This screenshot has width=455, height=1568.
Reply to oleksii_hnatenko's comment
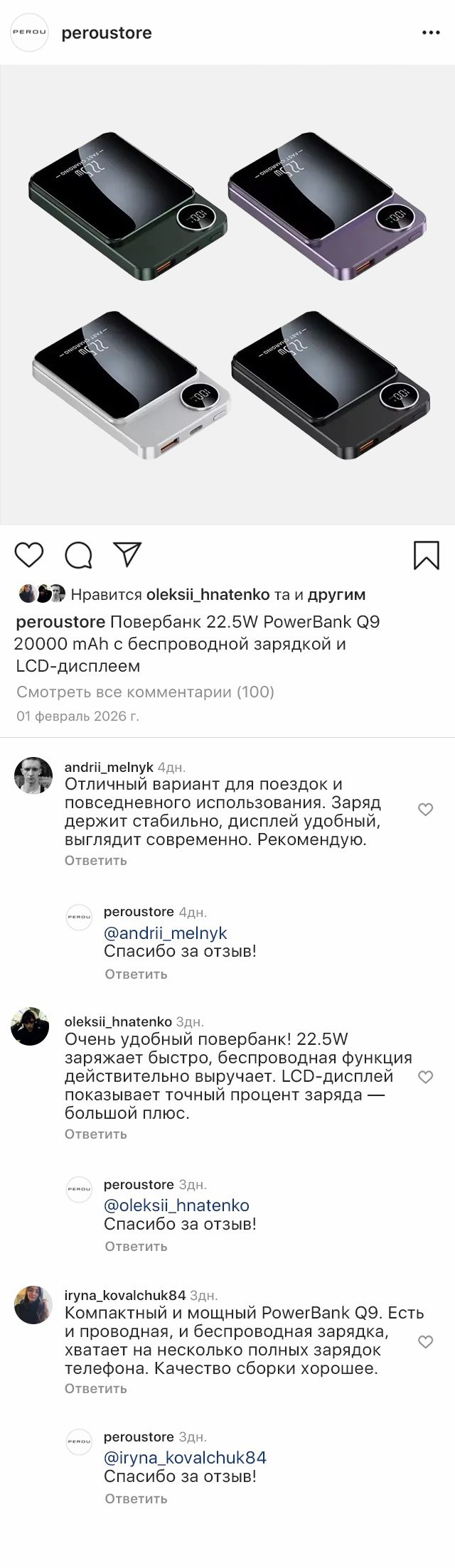pos(96,1134)
